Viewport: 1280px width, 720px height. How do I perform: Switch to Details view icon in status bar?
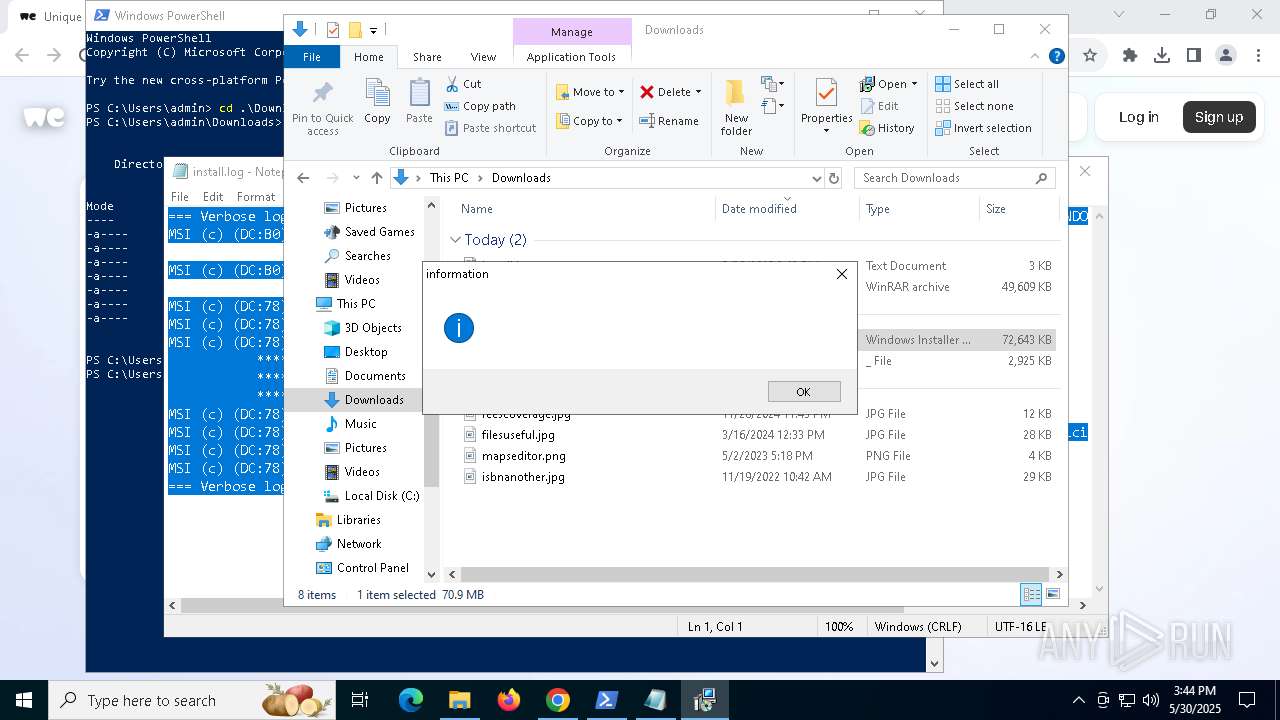[x=1031, y=594]
